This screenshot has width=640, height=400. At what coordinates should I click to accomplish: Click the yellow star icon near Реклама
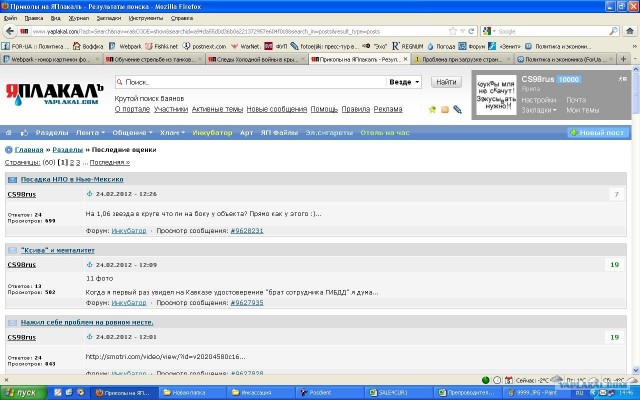(432, 109)
